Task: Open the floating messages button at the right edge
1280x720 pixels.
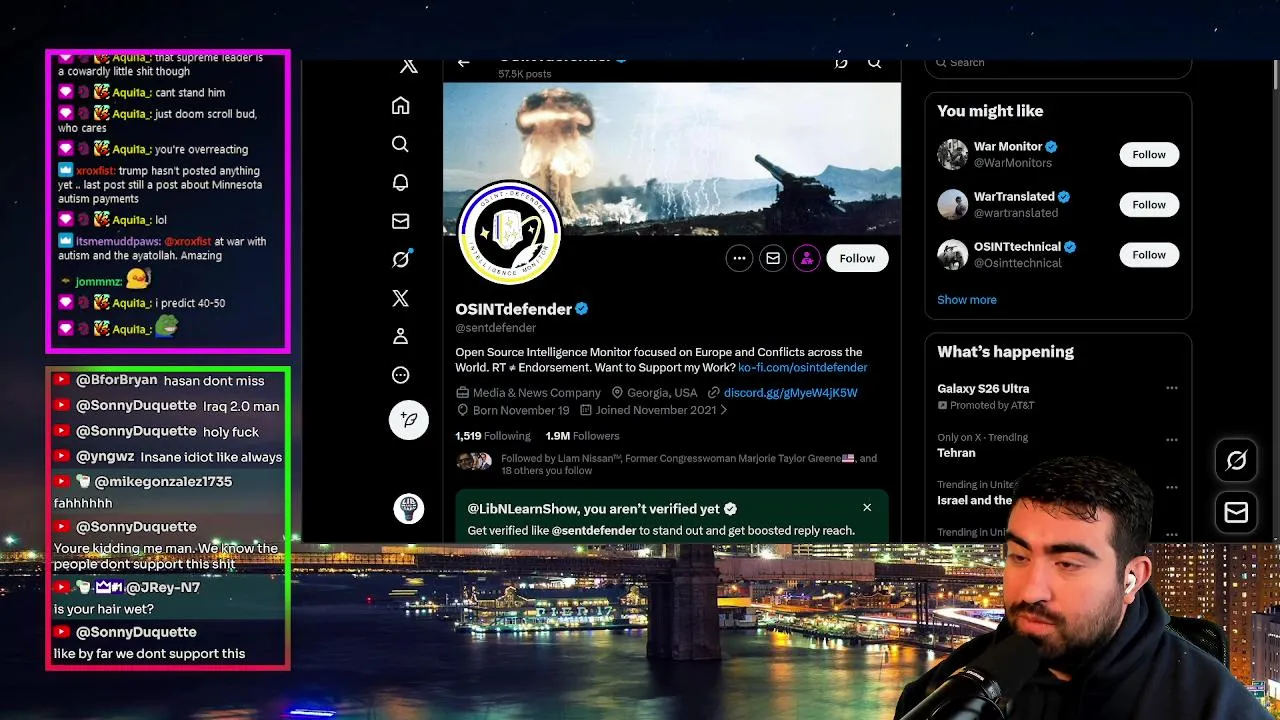Action: pos(1237,512)
